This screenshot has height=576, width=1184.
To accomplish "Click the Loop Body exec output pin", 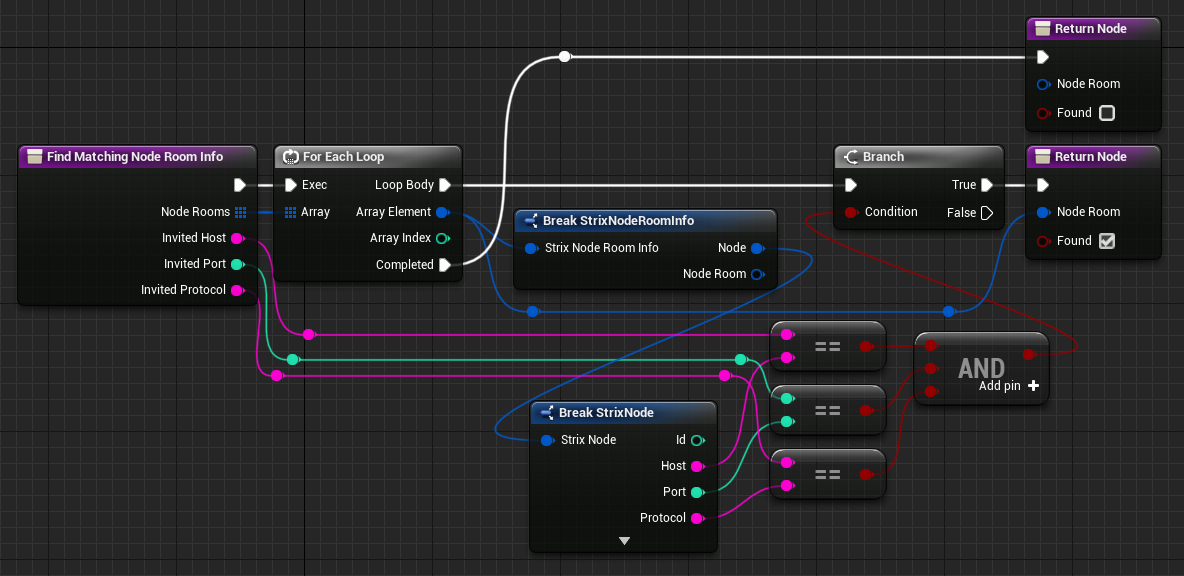I will (x=444, y=185).
